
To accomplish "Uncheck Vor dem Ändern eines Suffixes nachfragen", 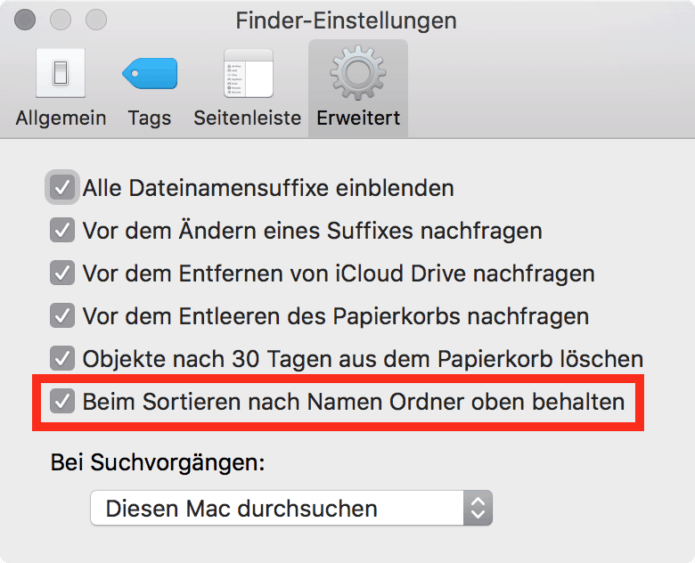I will coord(62,230).
